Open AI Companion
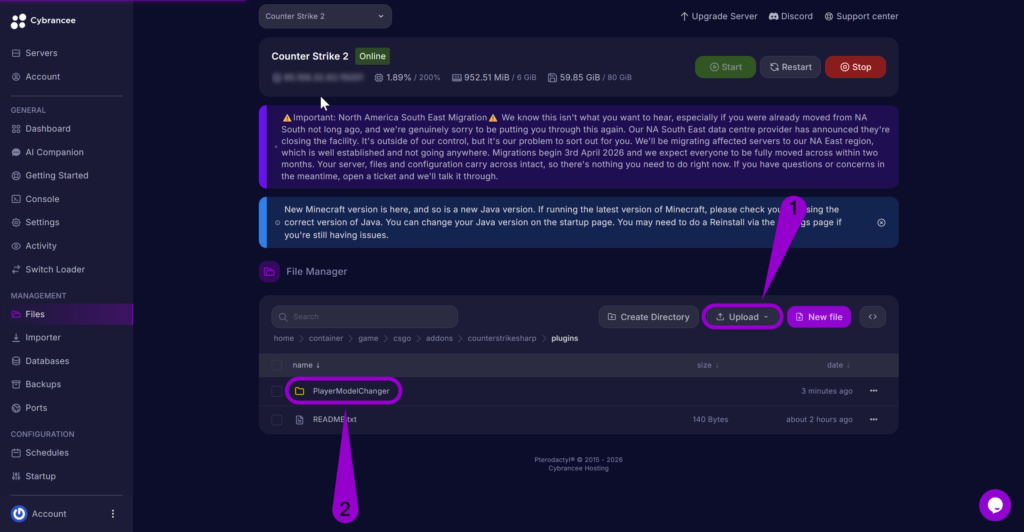This screenshot has width=1024, height=532. [54, 152]
